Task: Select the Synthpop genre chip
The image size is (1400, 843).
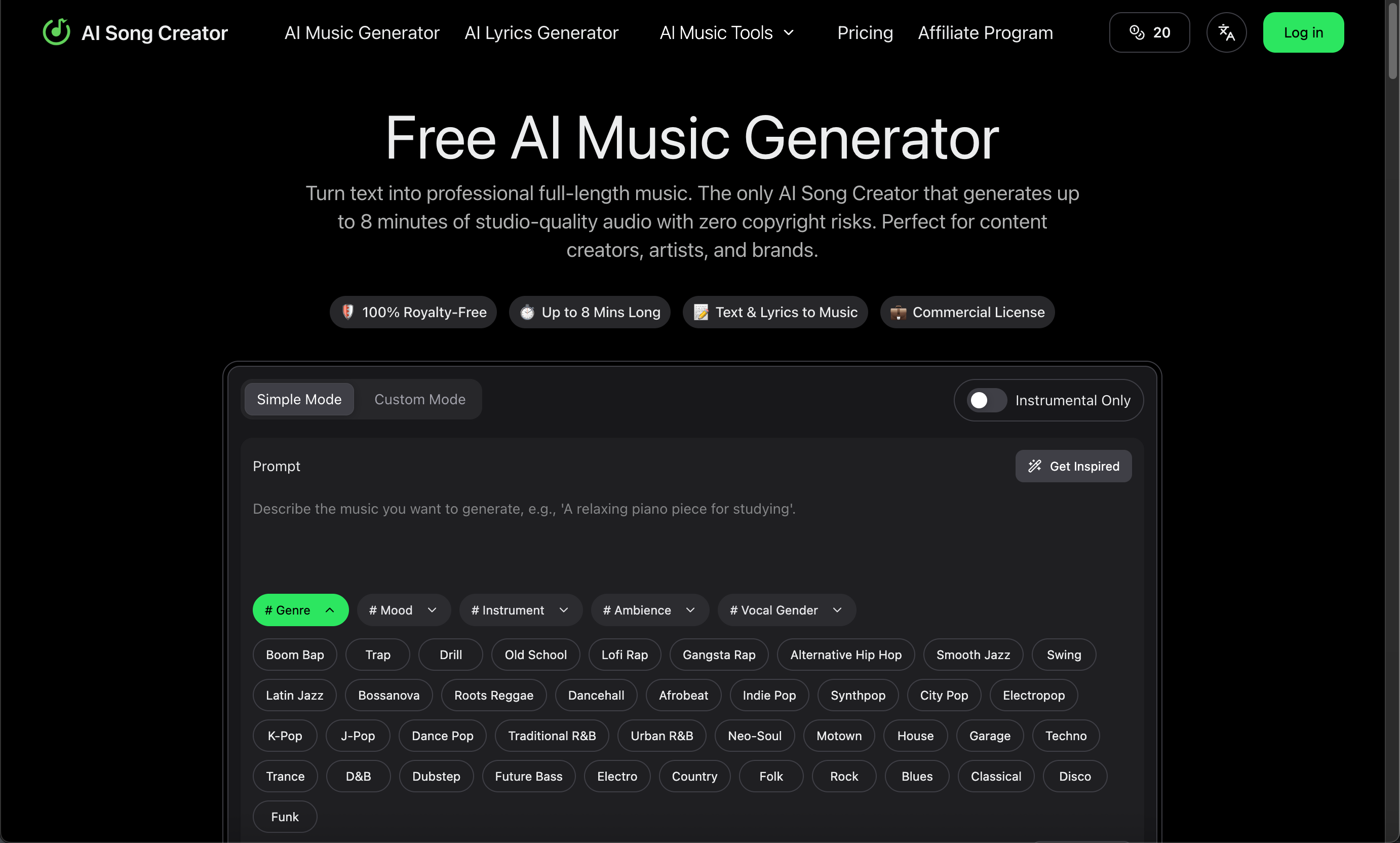Action: tap(858, 695)
